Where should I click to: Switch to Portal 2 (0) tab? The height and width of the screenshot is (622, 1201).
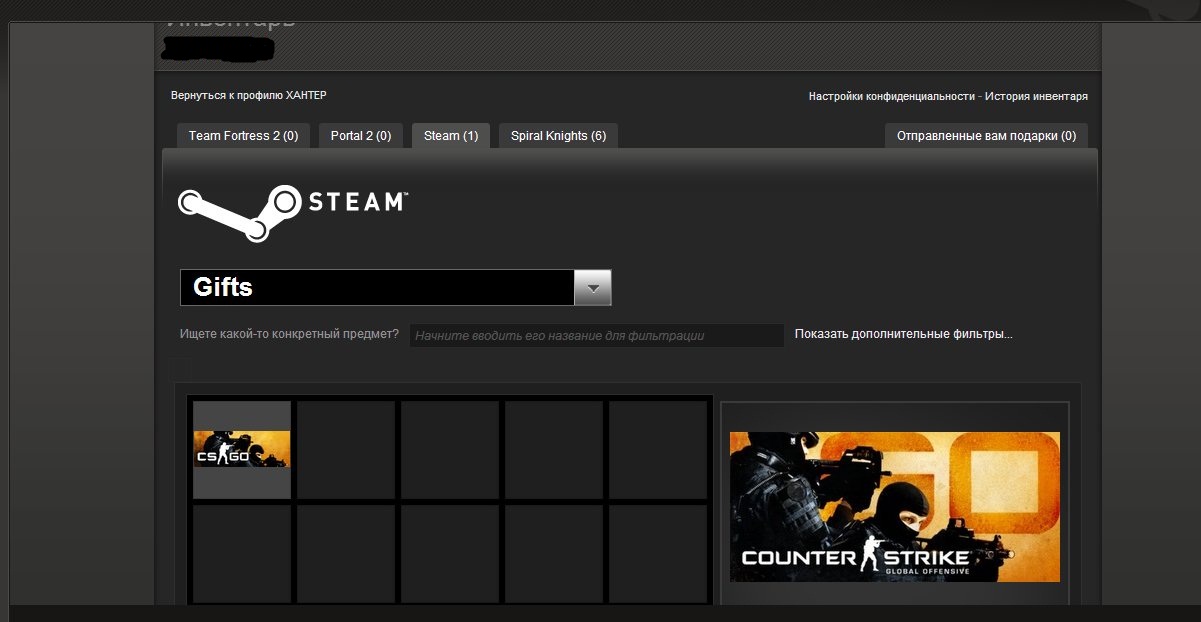tap(361, 136)
